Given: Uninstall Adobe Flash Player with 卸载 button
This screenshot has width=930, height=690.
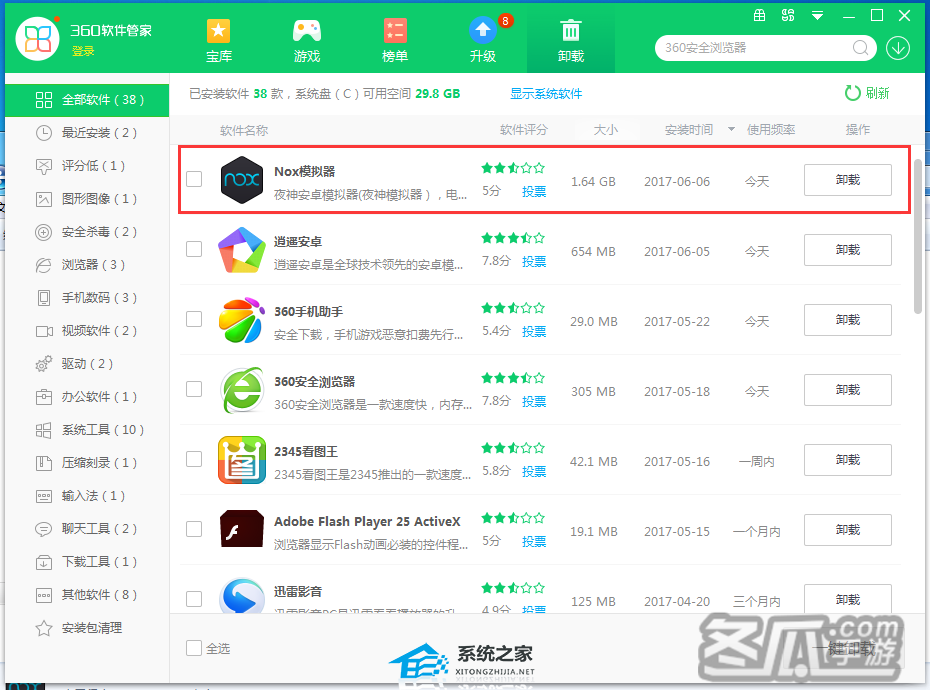Looking at the screenshot, I should (x=848, y=530).
